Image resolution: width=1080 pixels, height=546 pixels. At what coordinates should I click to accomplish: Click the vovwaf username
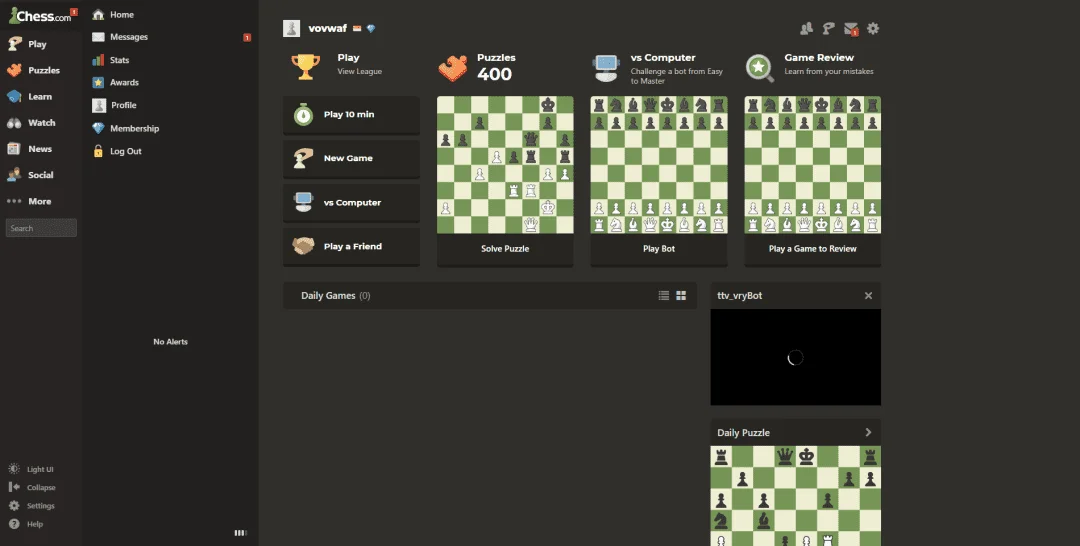tap(327, 28)
